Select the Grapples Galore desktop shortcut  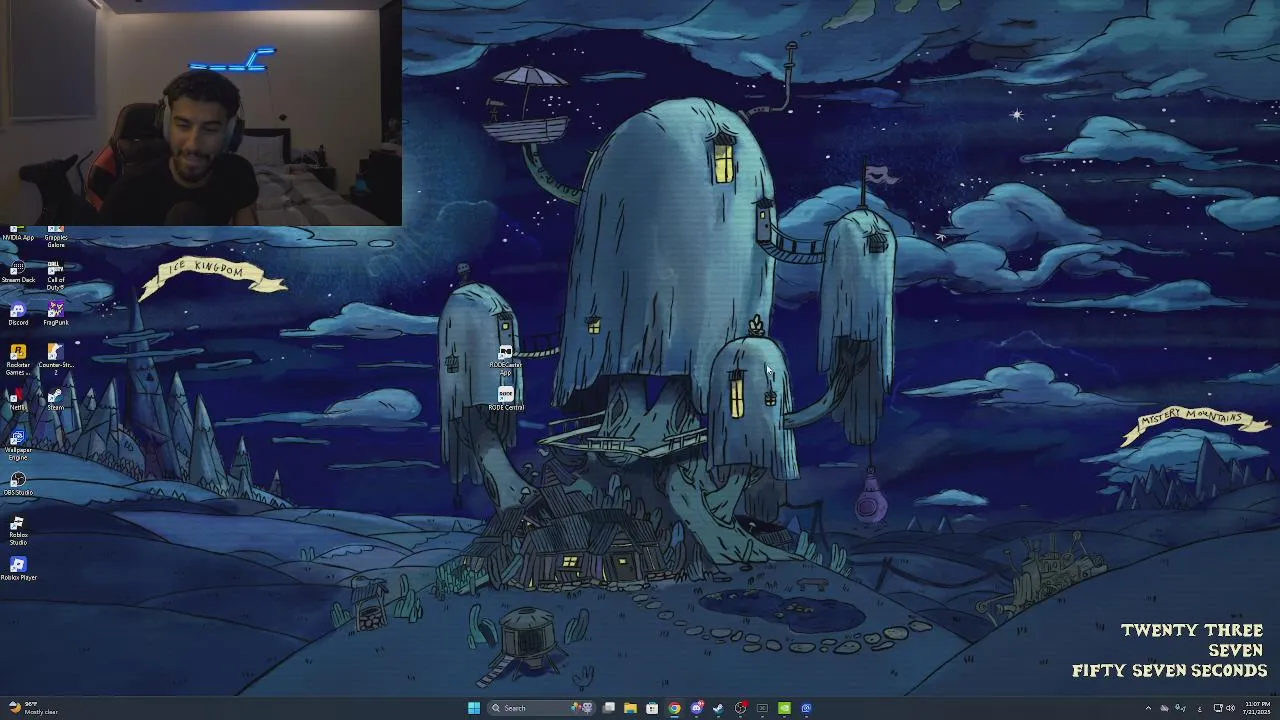(56, 237)
